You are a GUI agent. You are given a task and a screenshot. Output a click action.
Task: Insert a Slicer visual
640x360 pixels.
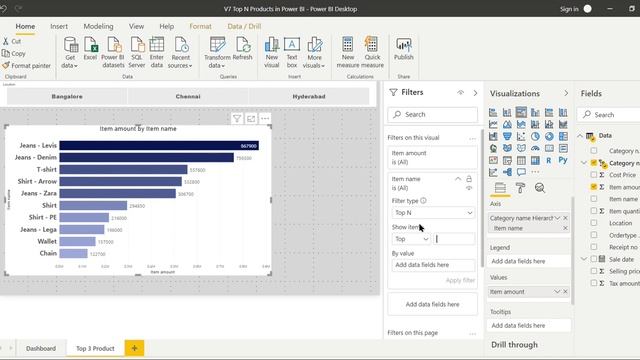[507, 160]
